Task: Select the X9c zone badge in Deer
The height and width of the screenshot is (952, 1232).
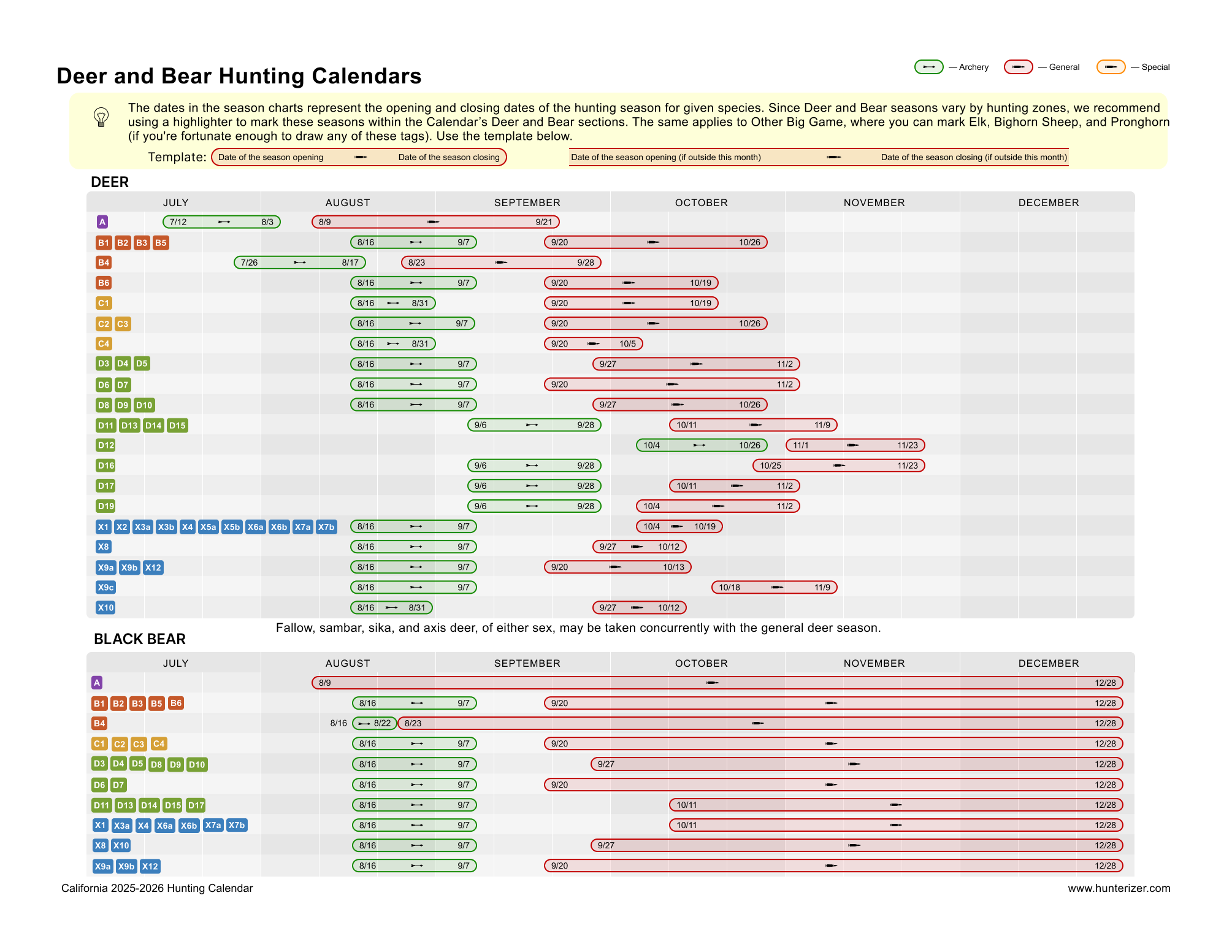Action: point(106,587)
